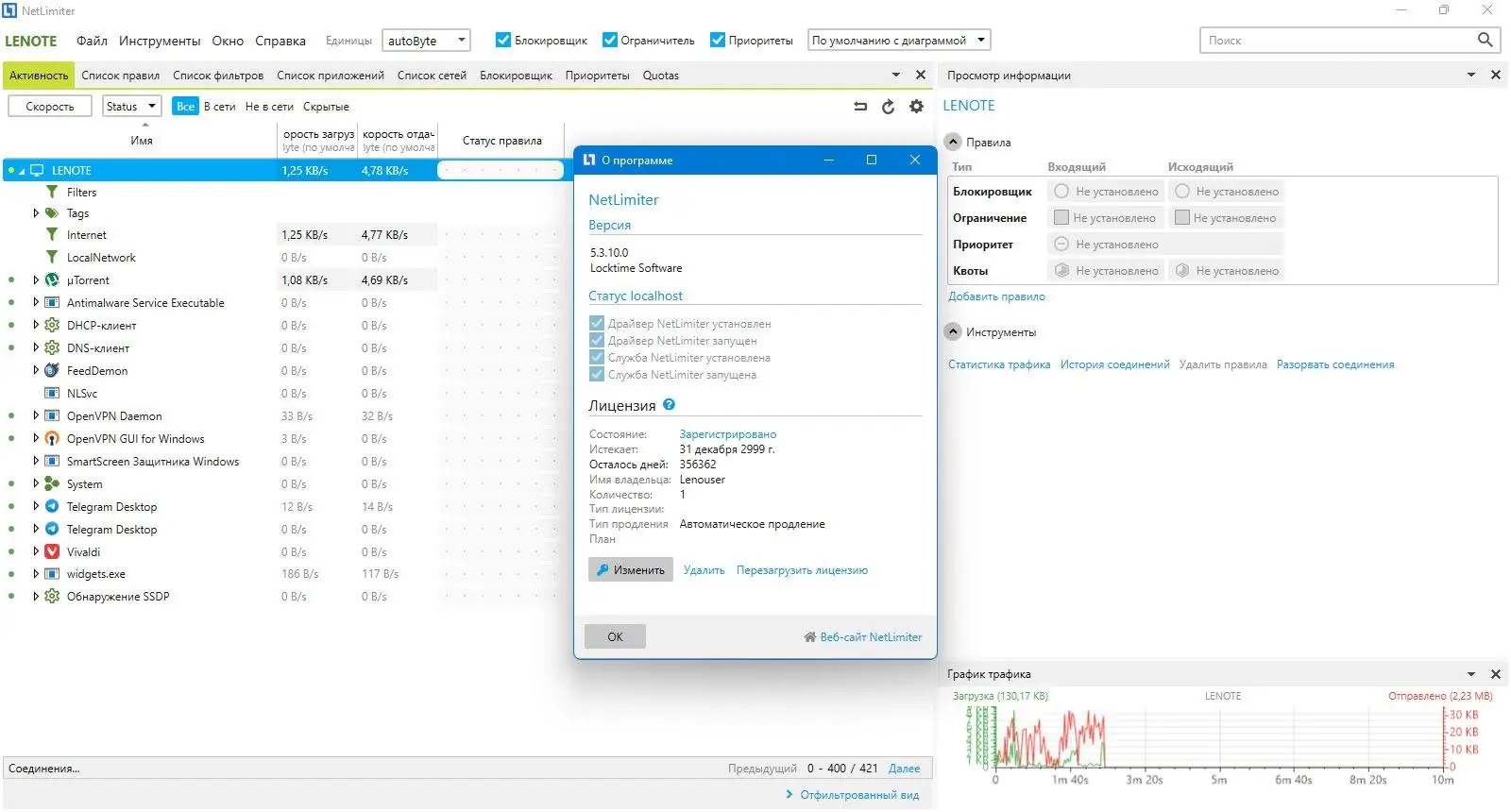Click the OpenVPN GUI for Windows icon
The width and height of the screenshot is (1511, 812).
tap(52, 439)
